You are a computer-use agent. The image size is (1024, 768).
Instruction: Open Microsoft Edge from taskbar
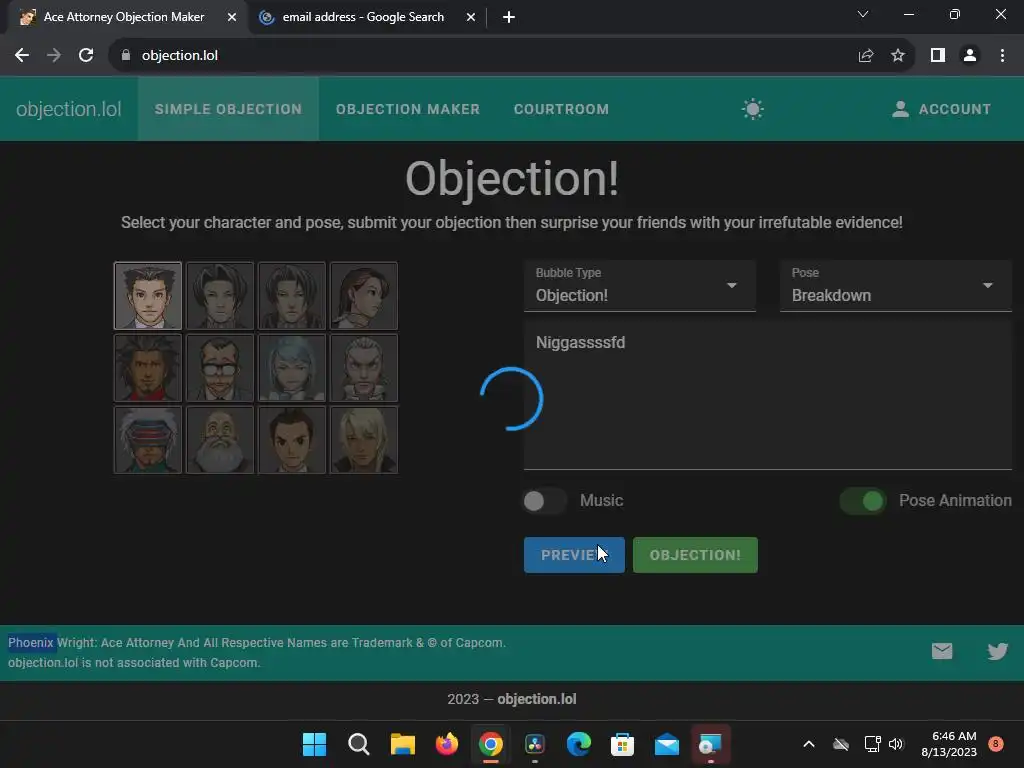point(579,744)
